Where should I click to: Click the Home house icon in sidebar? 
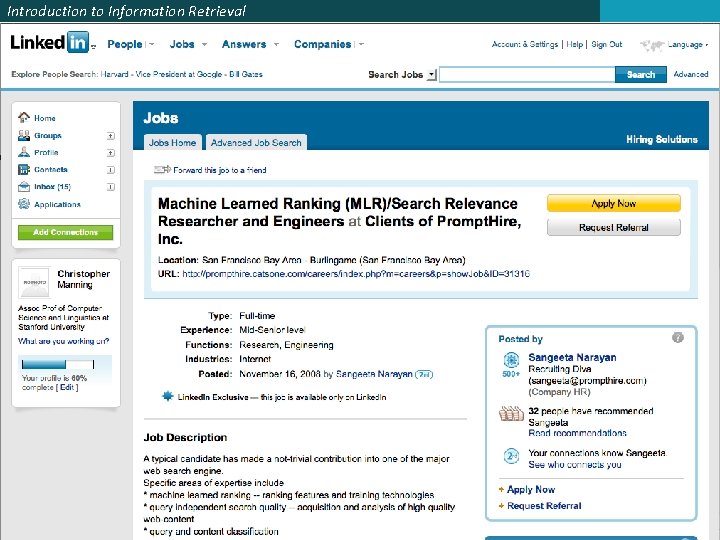click(x=24, y=118)
